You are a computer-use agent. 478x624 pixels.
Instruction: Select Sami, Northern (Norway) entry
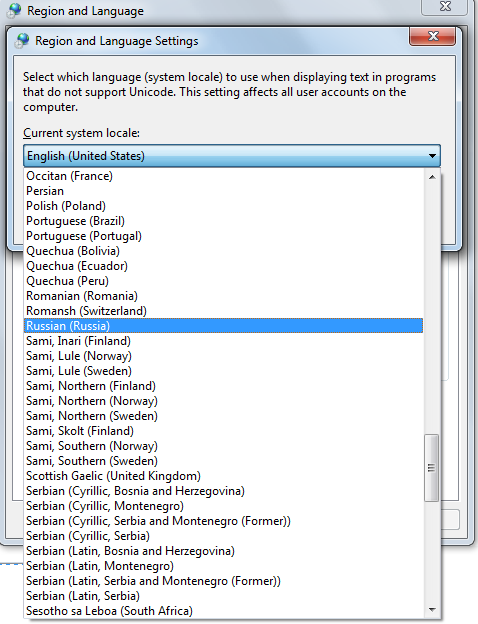[223, 401]
